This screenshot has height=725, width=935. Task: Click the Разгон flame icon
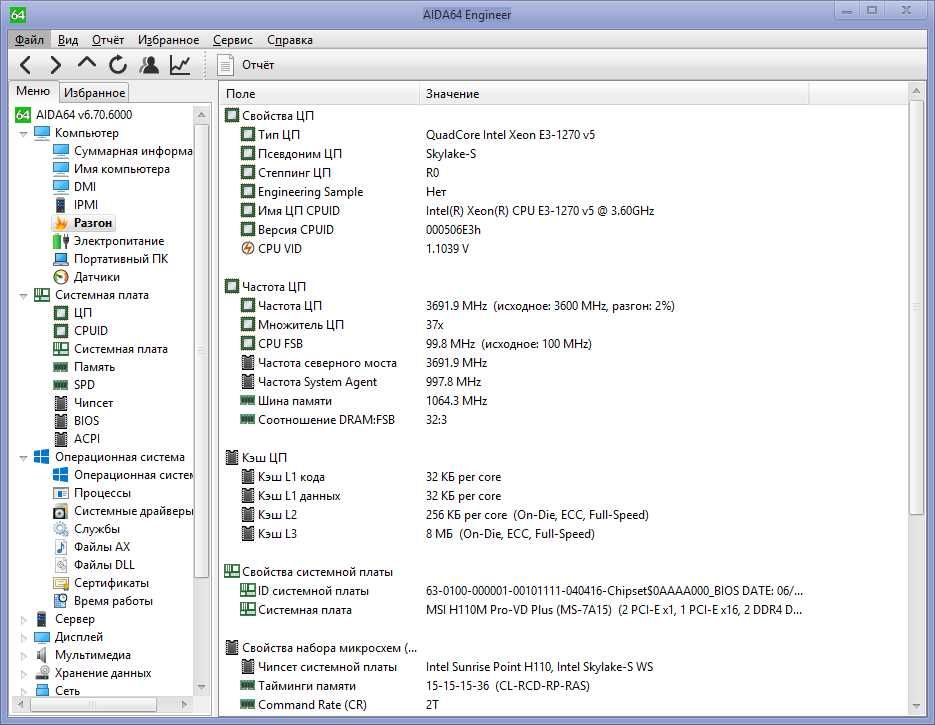point(61,223)
